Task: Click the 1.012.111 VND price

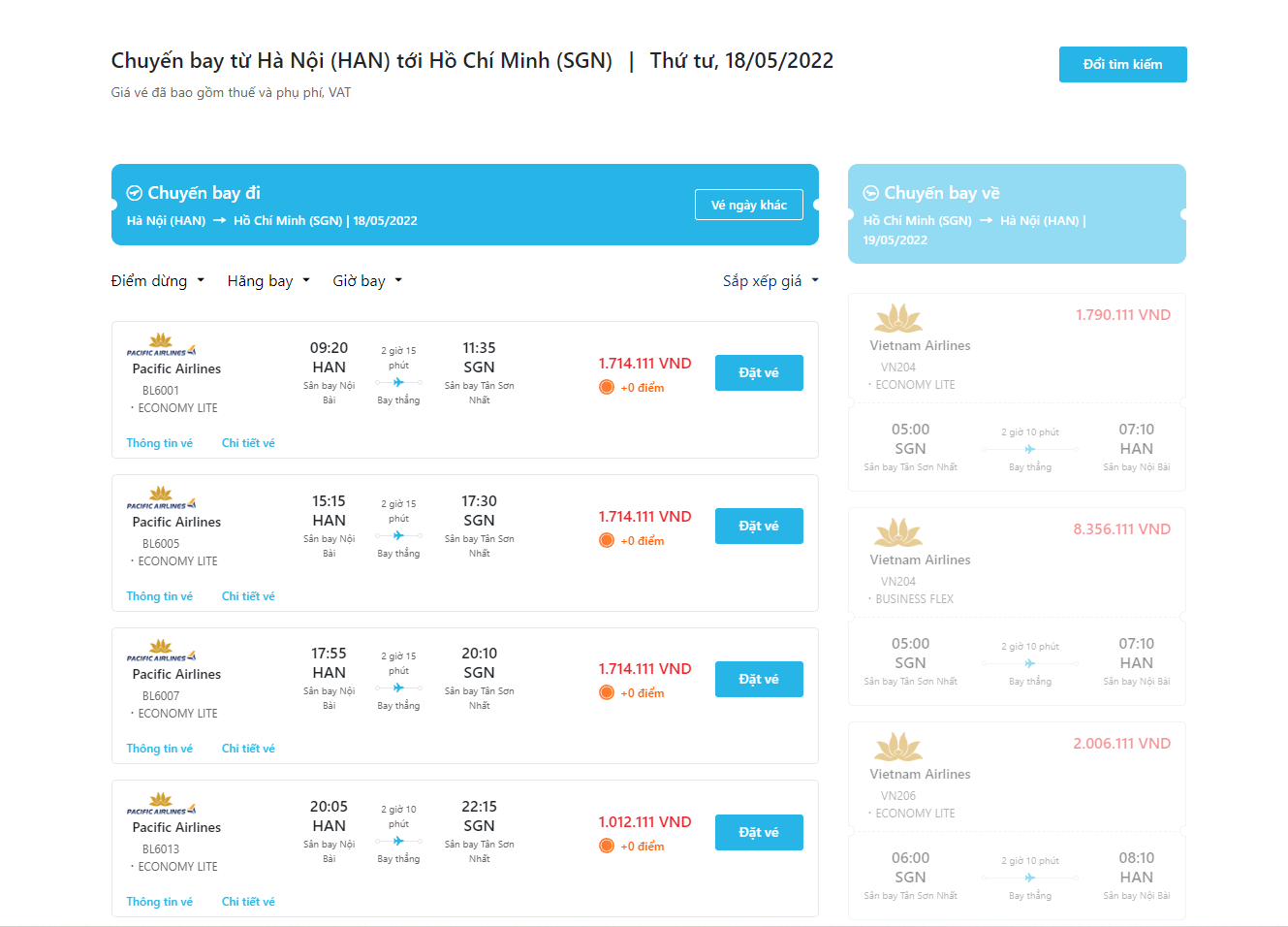Action: (x=644, y=822)
